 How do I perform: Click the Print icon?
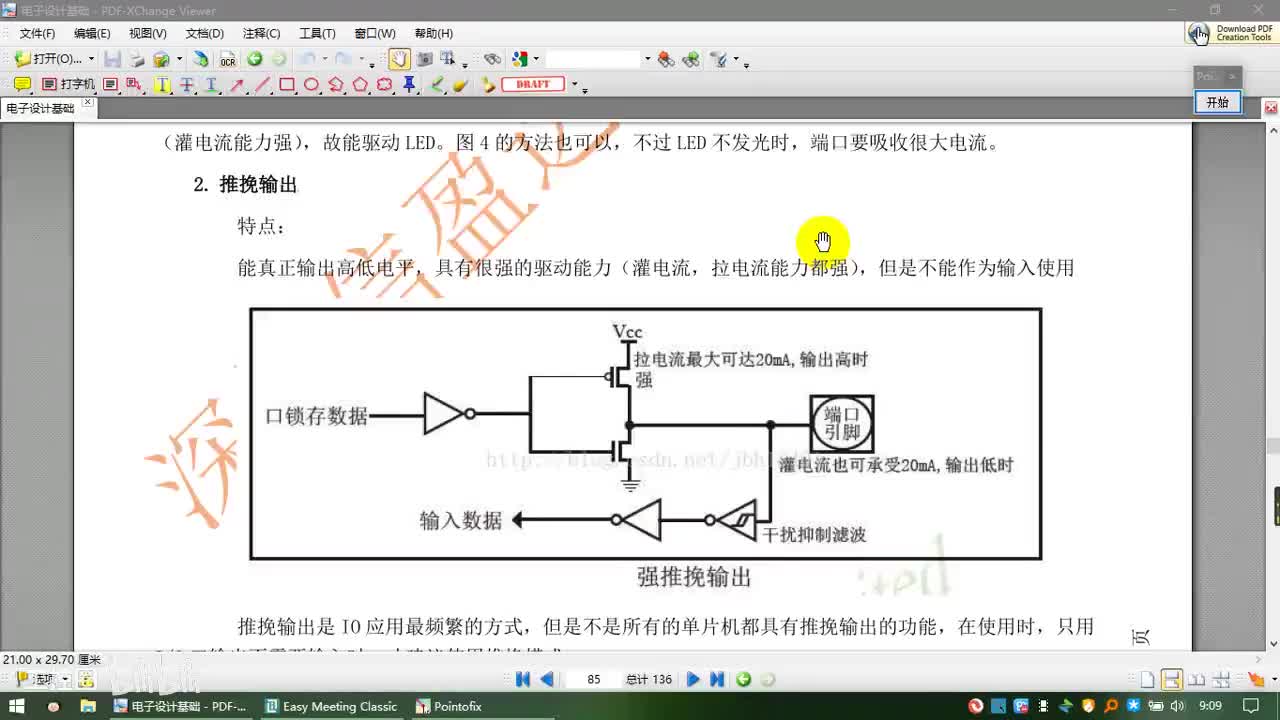[x=137, y=59]
